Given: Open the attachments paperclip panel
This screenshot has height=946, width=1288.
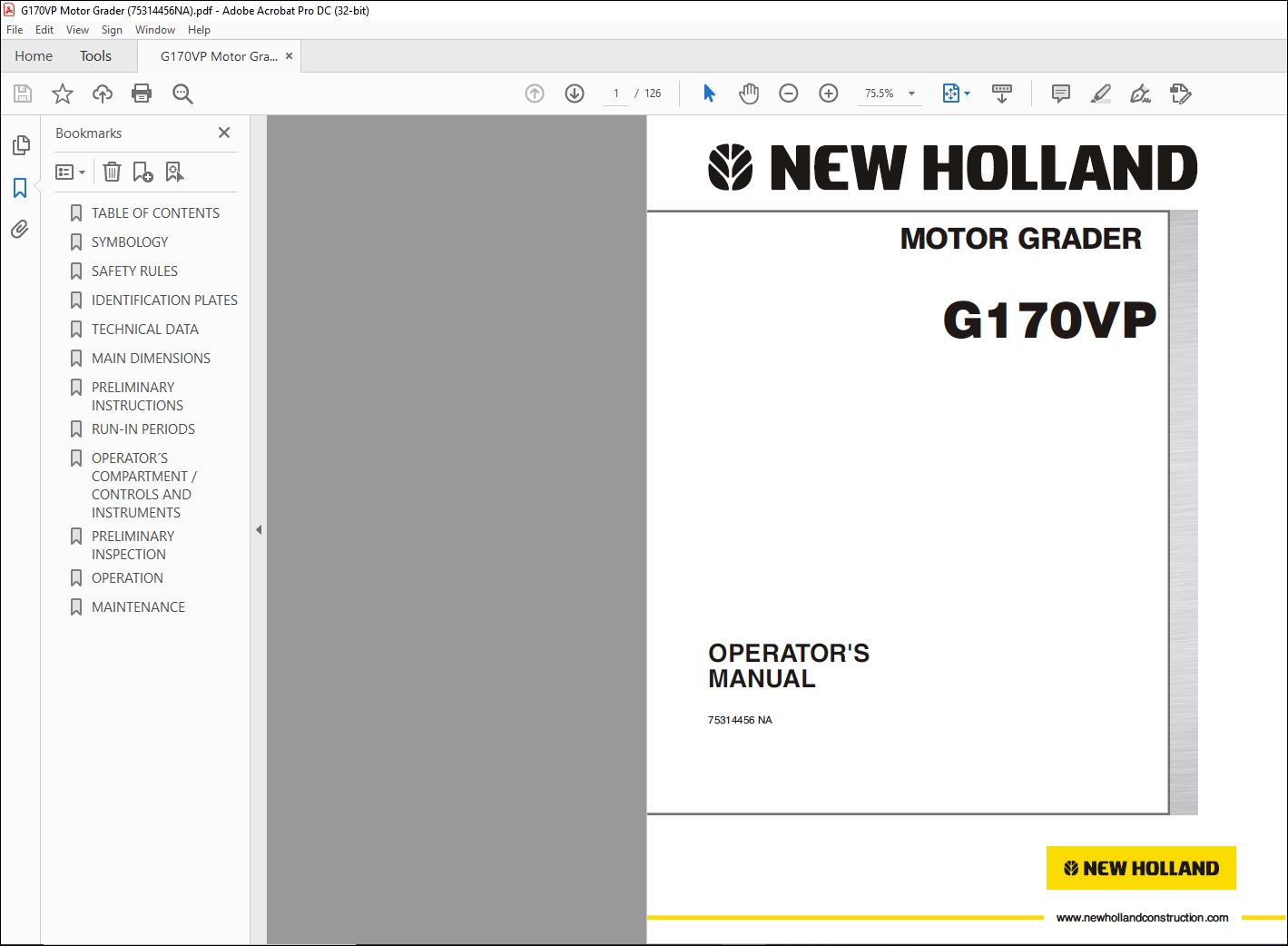Looking at the screenshot, I should (20, 230).
